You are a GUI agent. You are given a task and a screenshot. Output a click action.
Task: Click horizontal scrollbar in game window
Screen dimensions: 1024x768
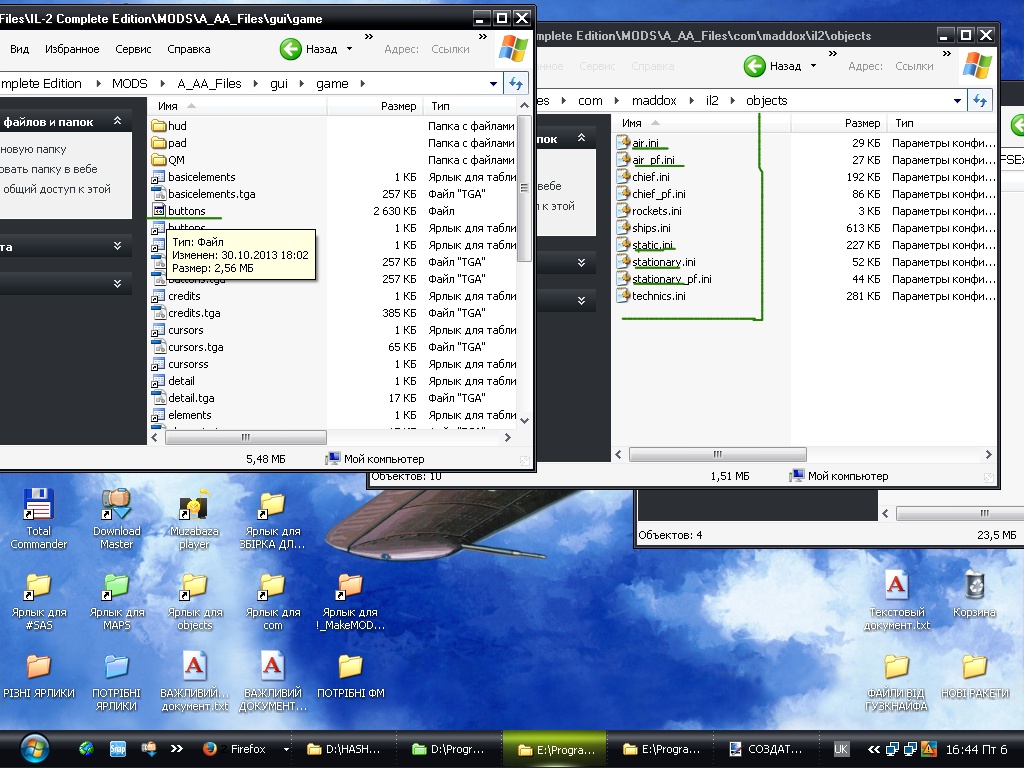tap(246, 438)
